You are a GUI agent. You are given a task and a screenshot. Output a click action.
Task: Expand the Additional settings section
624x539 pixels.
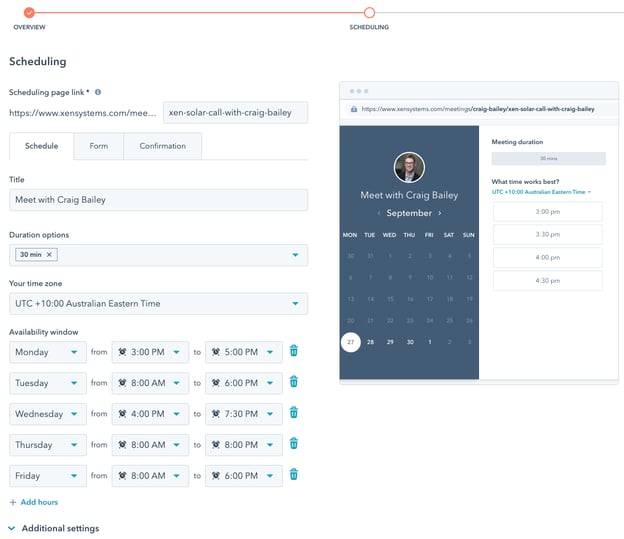click(53, 528)
